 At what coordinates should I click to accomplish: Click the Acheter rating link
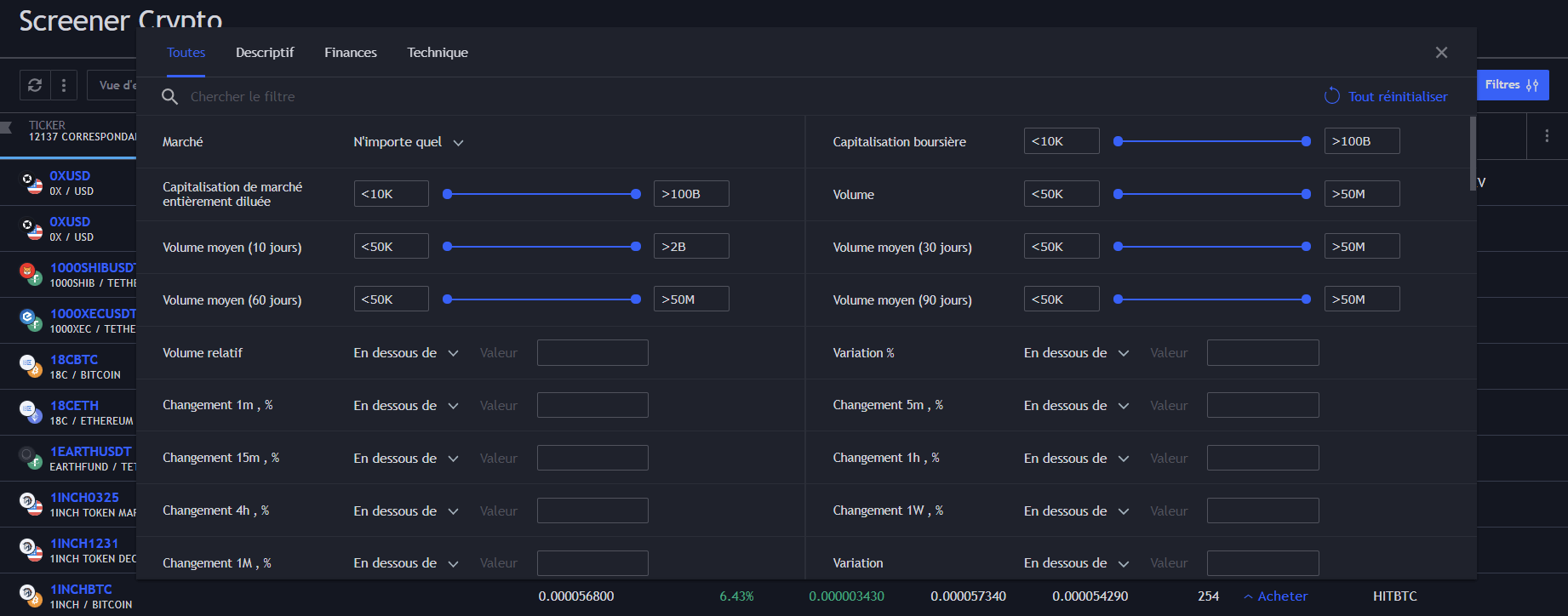[x=1275, y=596]
